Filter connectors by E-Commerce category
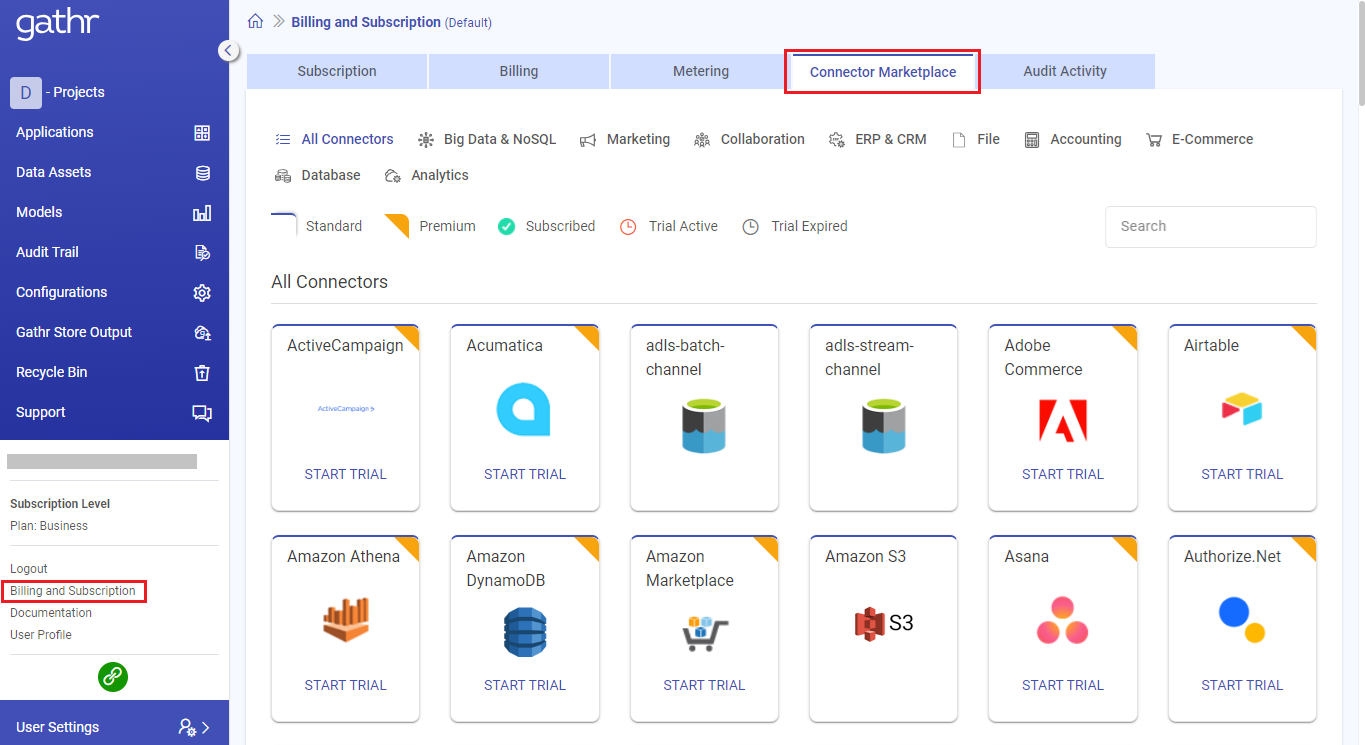This screenshot has height=745, width=1365. pos(1200,139)
